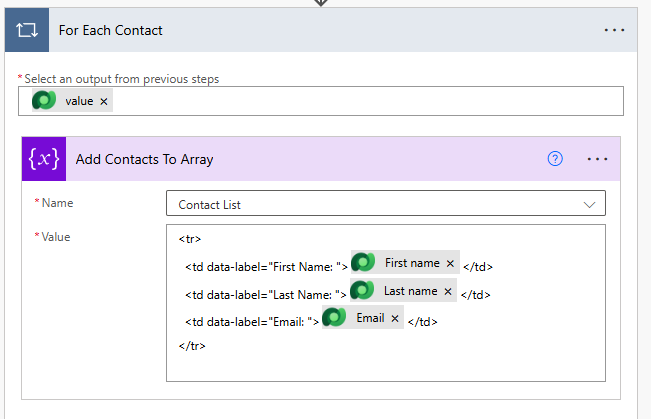Collapse the For Each Contact header title
The width and height of the screenshot is (651, 419).
(x=111, y=30)
